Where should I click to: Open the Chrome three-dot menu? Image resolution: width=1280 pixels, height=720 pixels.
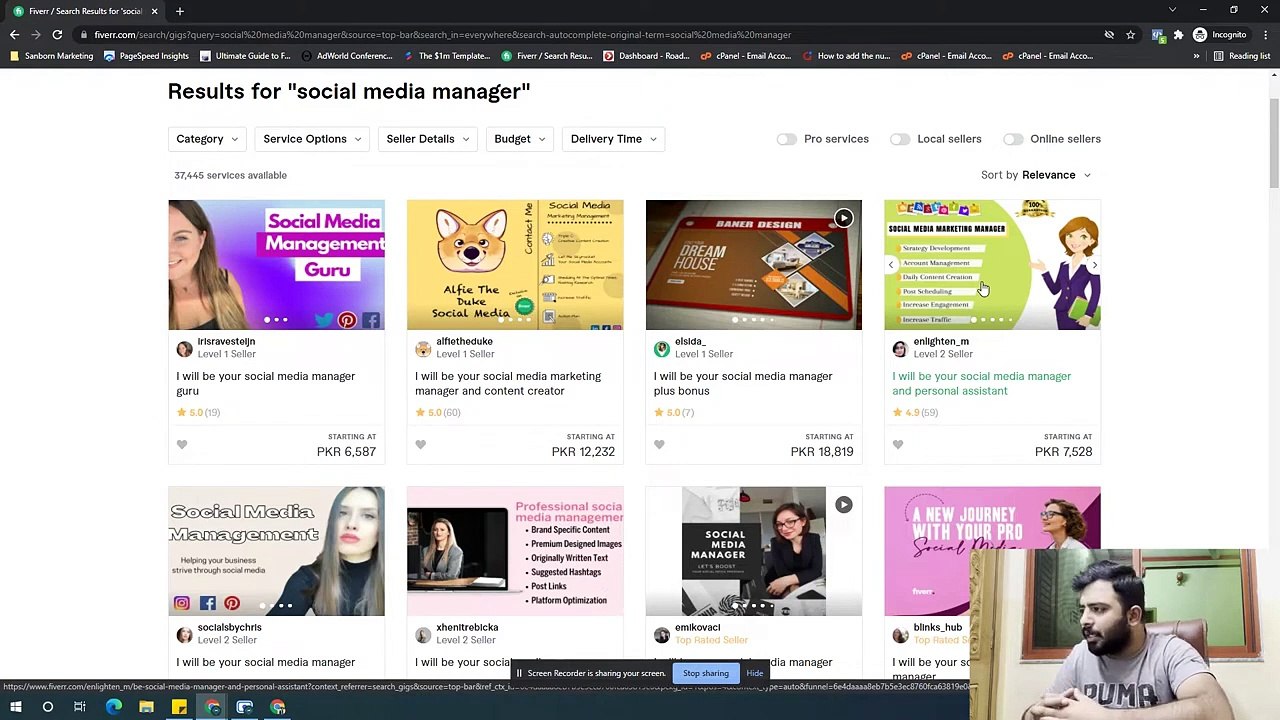point(1264,35)
